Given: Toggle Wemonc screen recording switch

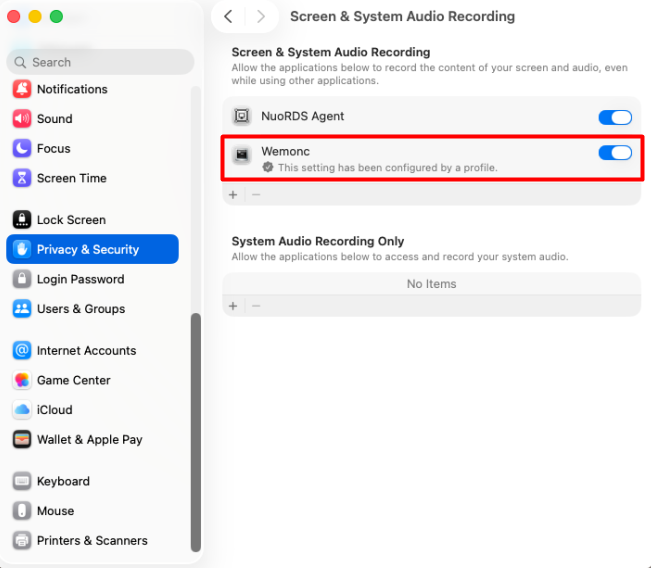Looking at the screenshot, I should point(615,153).
